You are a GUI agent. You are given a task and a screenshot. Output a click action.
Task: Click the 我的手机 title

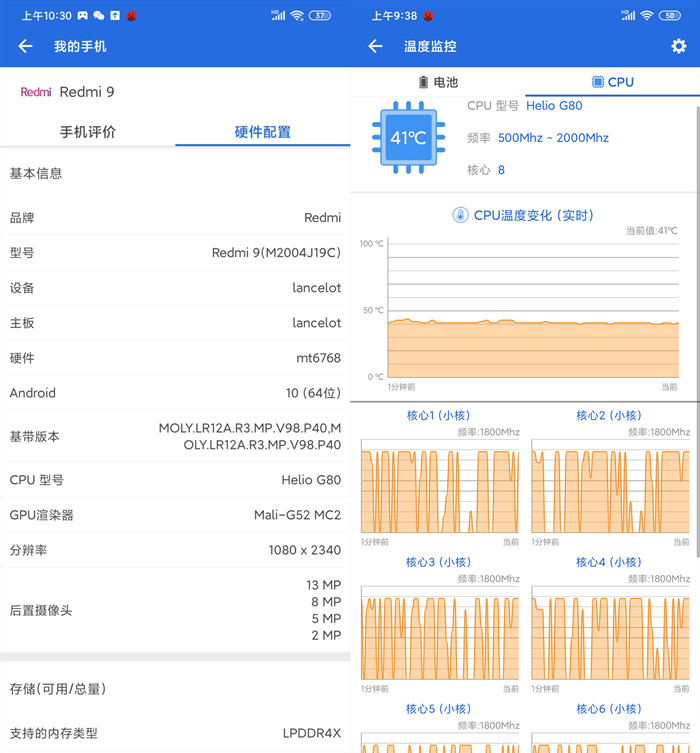(x=80, y=47)
